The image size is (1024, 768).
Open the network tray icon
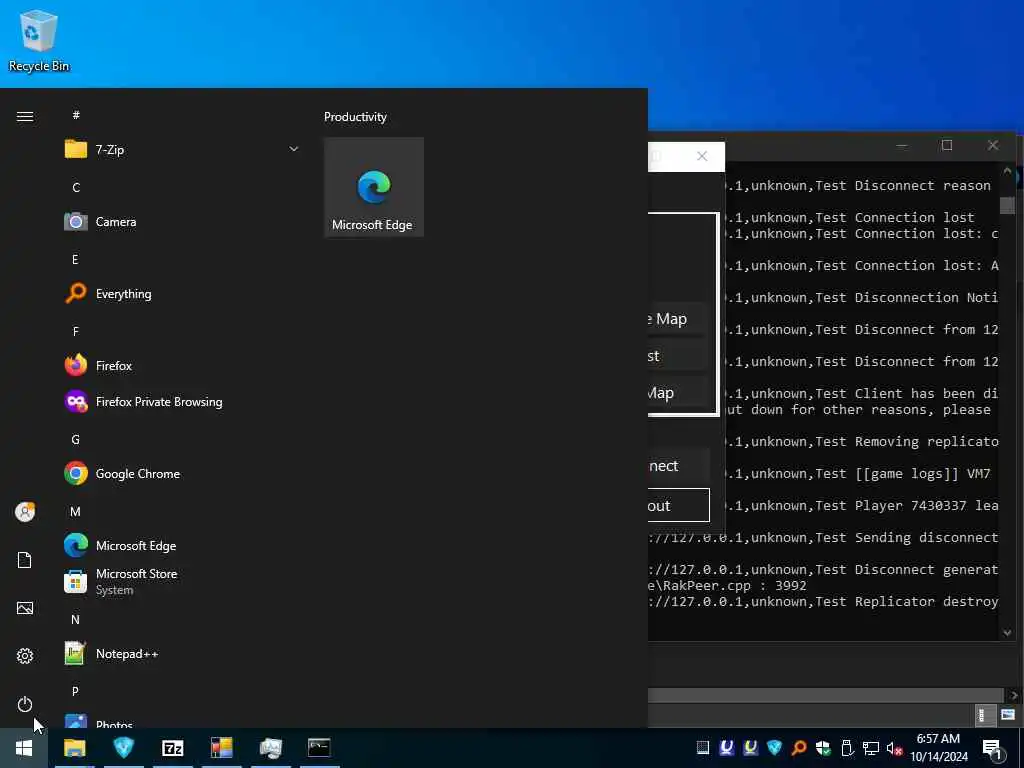[x=871, y=748]
